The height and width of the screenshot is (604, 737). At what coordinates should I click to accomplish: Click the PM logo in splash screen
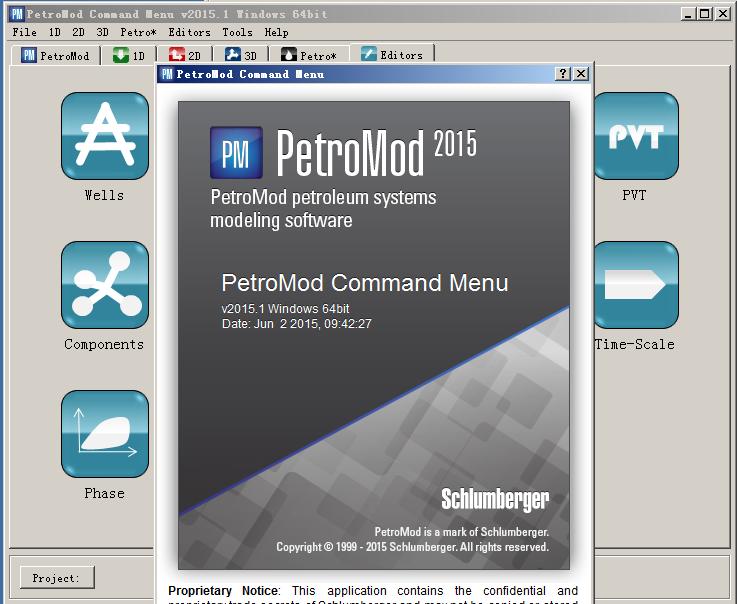pos(236,153)
